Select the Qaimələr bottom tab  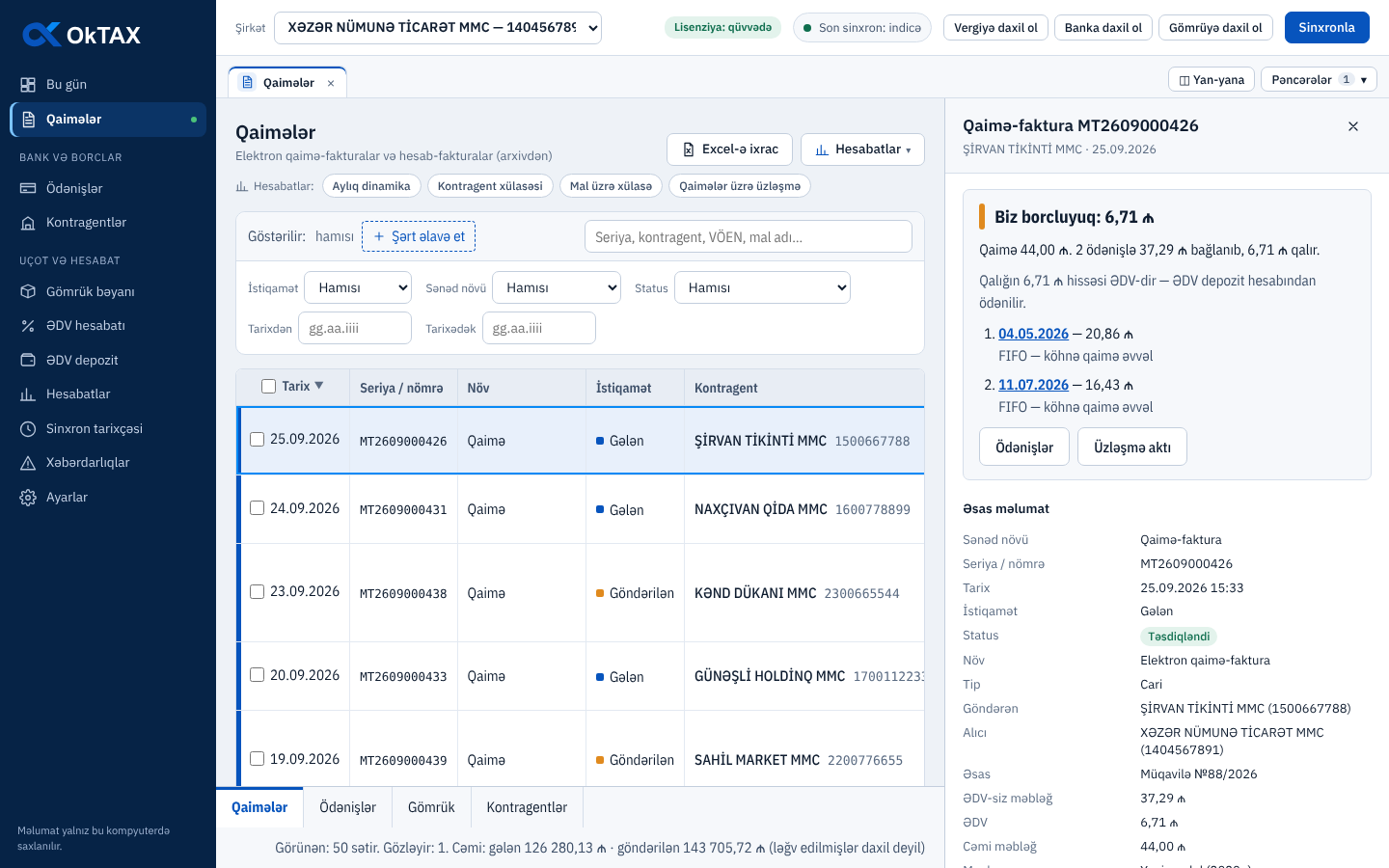pos(259,808)
